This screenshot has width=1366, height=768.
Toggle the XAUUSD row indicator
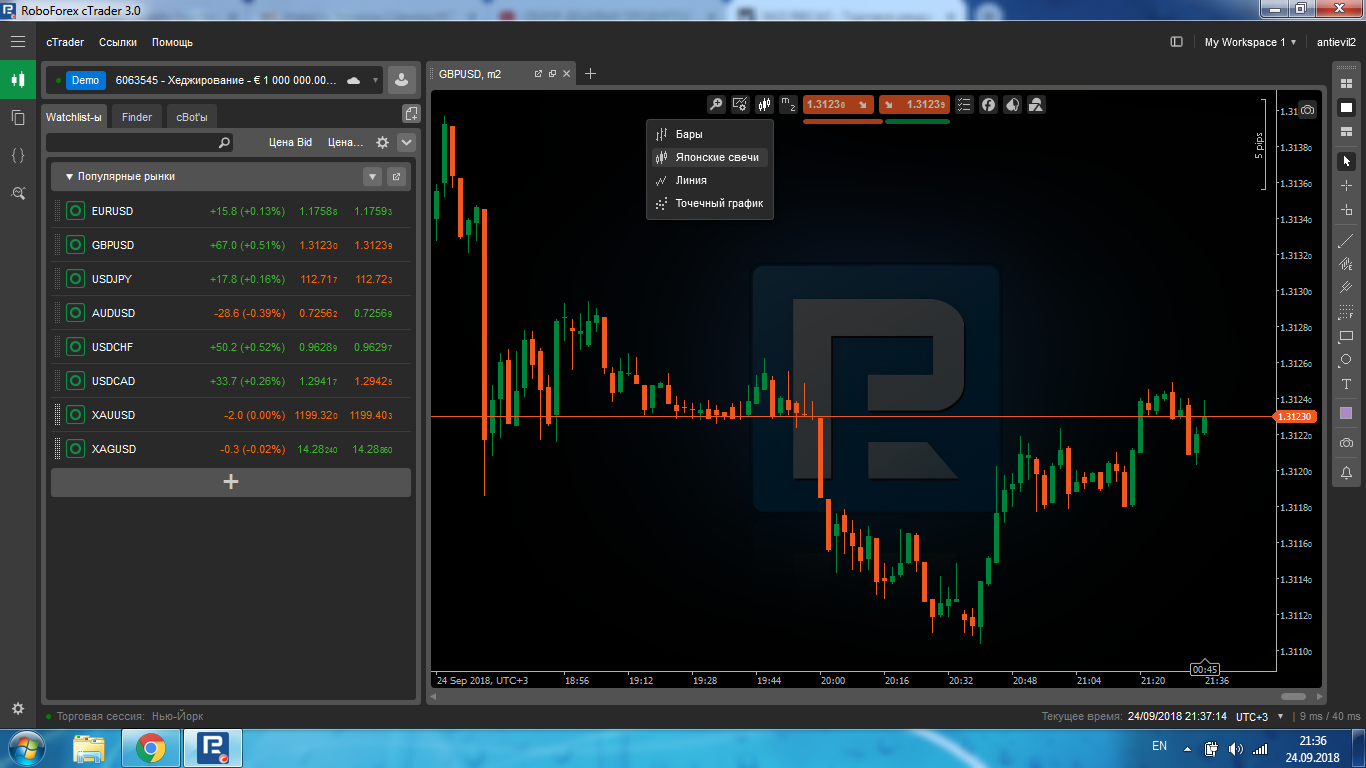(75, 415)
